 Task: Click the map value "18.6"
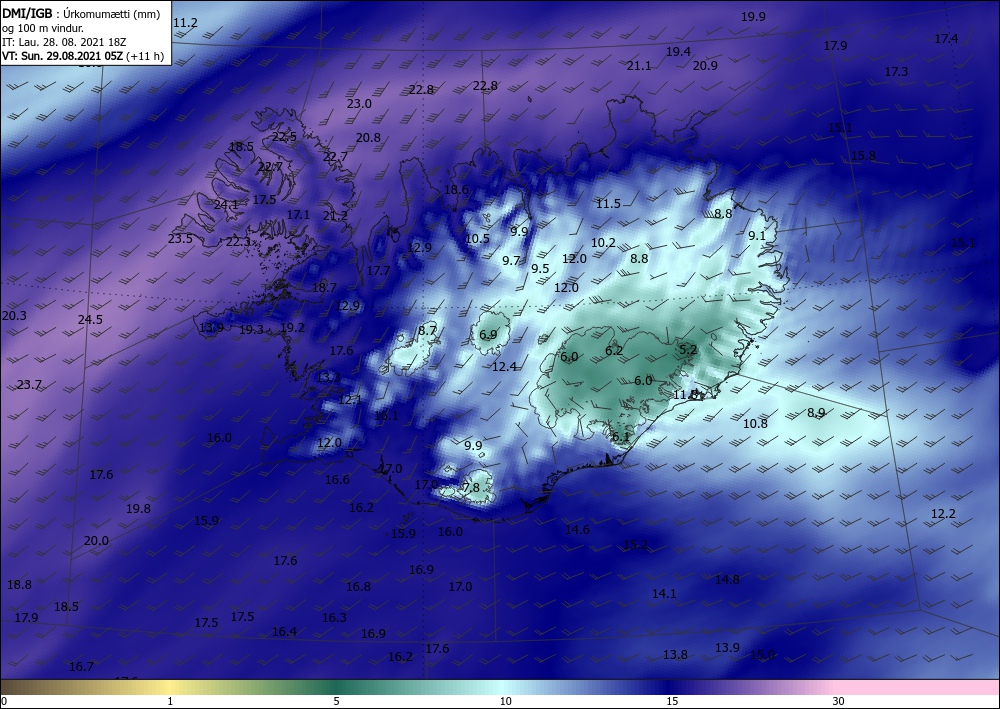(457, 189)
